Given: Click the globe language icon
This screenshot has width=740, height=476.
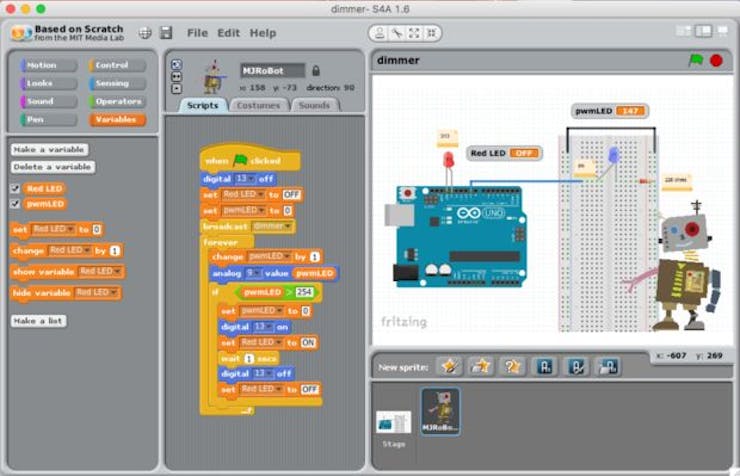Looking at the screenshot, I should [145, 33].
